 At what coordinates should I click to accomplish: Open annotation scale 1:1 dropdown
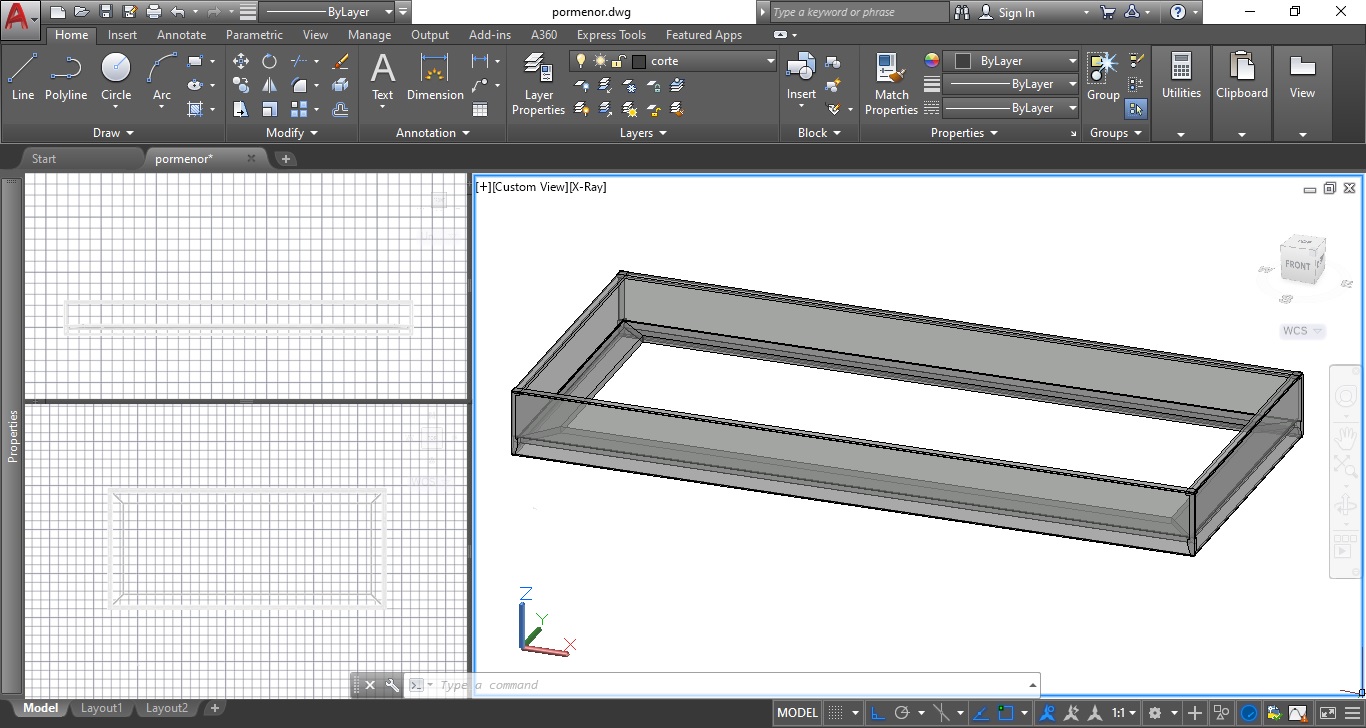(x=1125, y=713)
